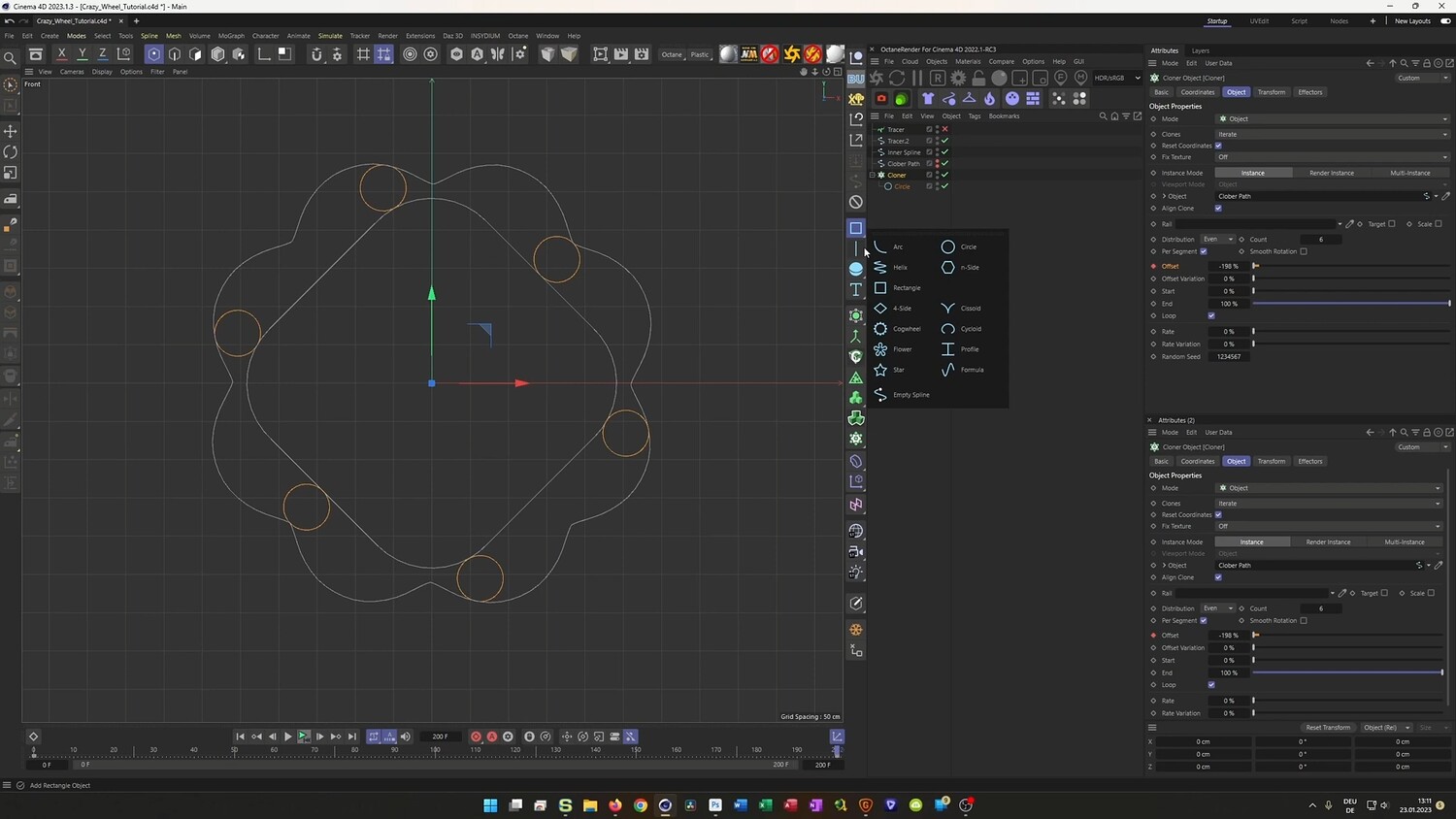Open the Spline menu
Screen dimensions: 1456x819
149,36
